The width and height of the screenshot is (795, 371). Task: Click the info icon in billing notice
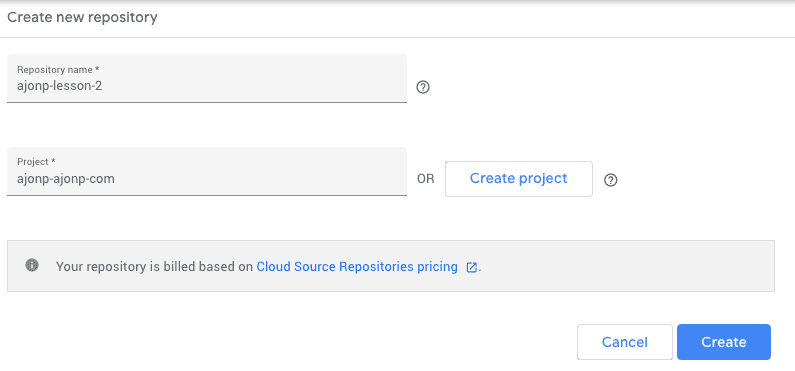pos(32,265)
